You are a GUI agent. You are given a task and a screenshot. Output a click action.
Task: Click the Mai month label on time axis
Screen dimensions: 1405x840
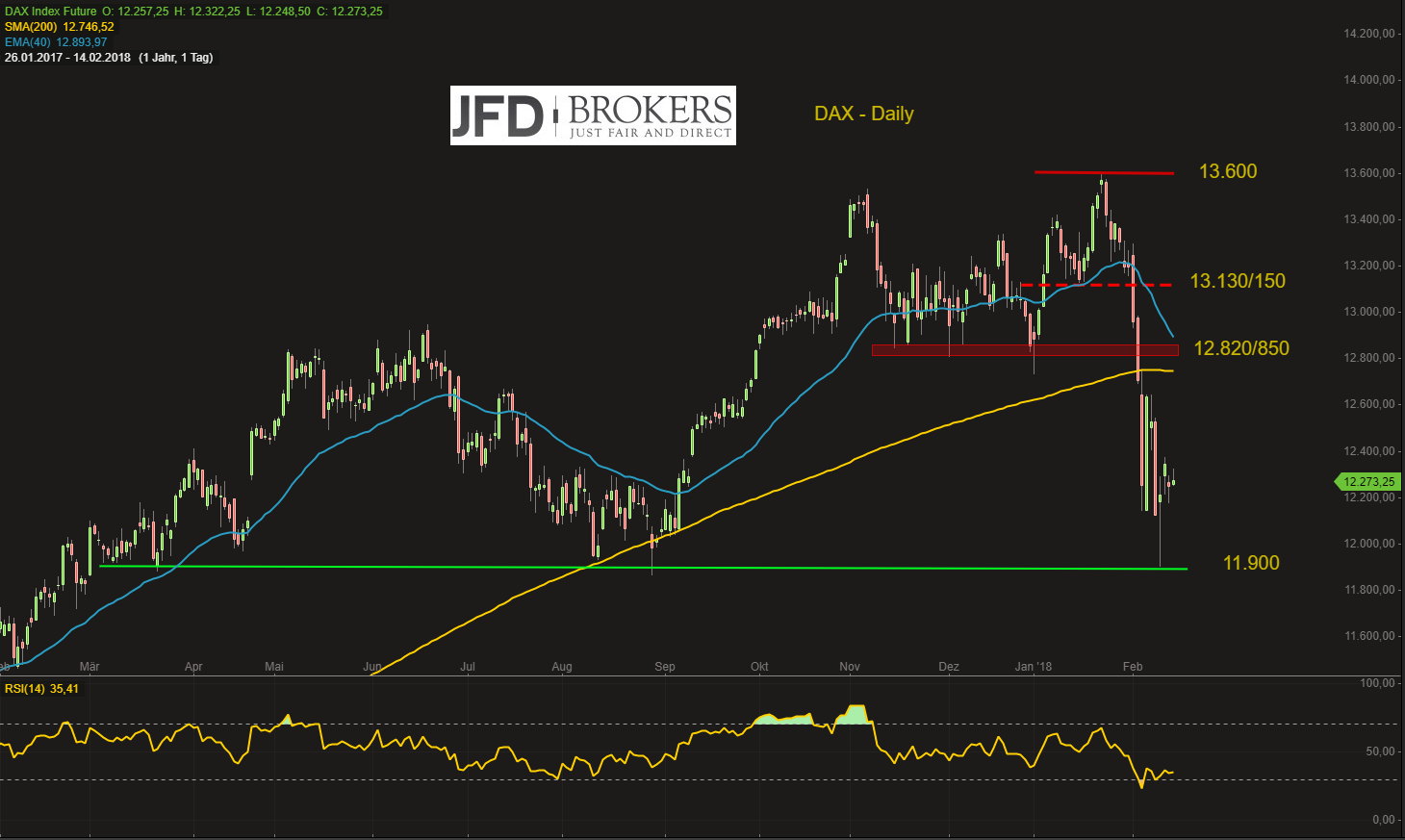pyautogui.click(x=274, y=667)
